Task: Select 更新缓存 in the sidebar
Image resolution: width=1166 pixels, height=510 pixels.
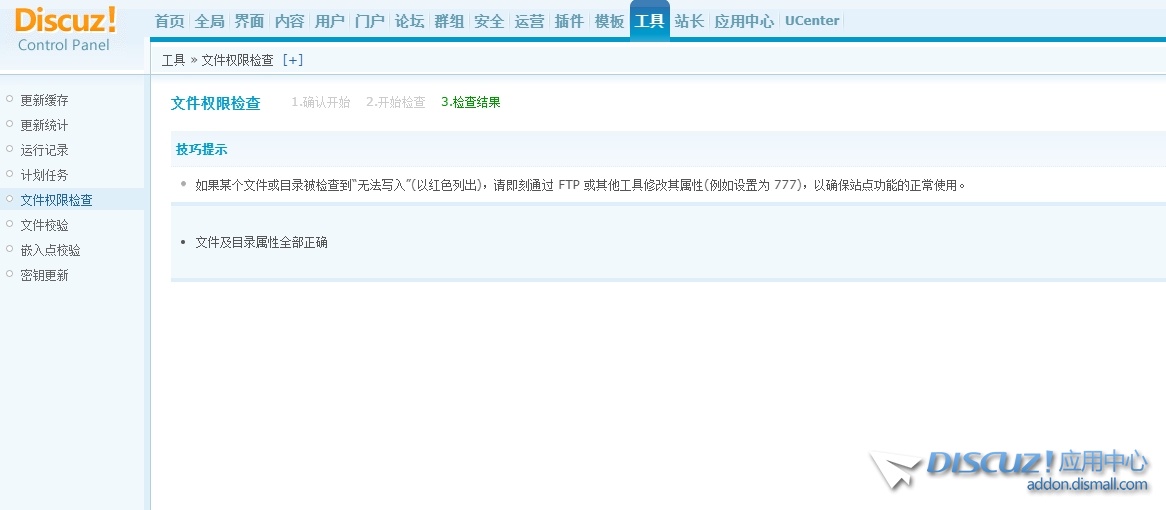Action: click(x=44, y=100)
